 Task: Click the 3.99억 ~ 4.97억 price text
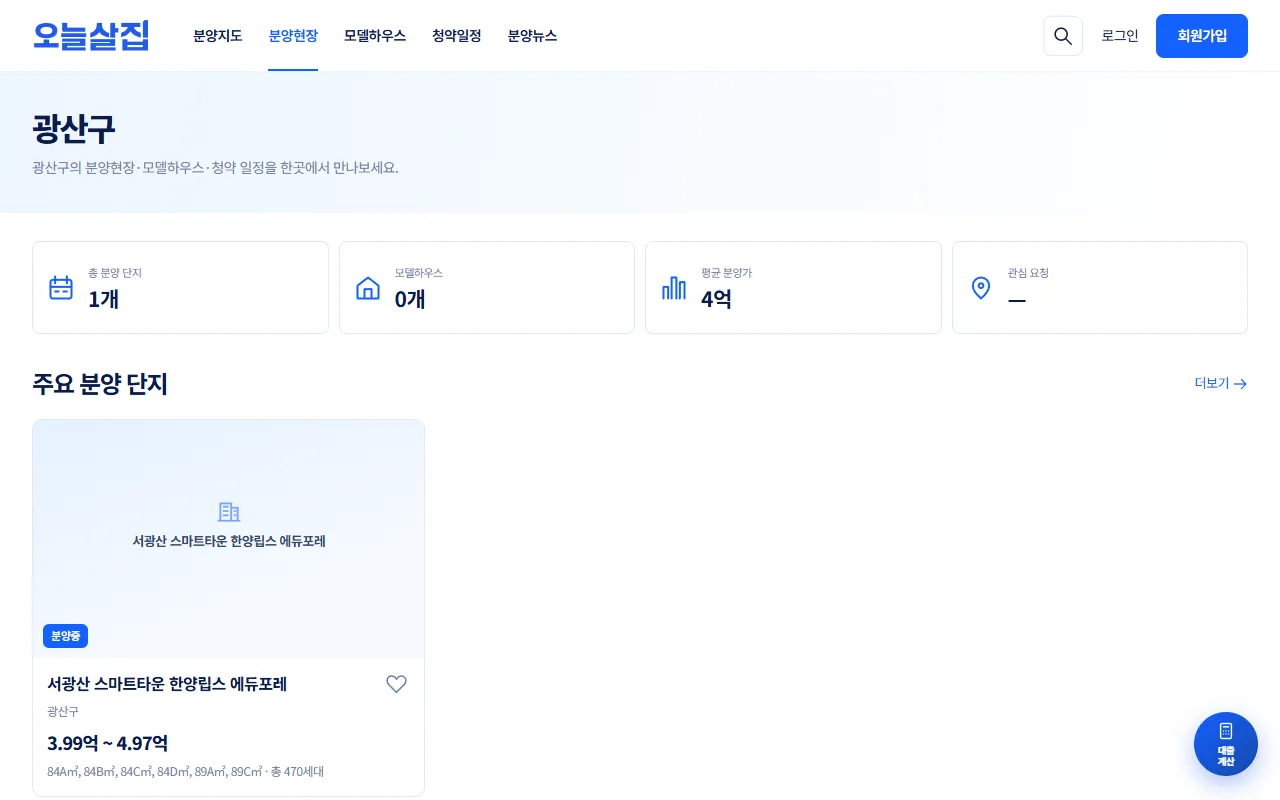pos(107,743)
